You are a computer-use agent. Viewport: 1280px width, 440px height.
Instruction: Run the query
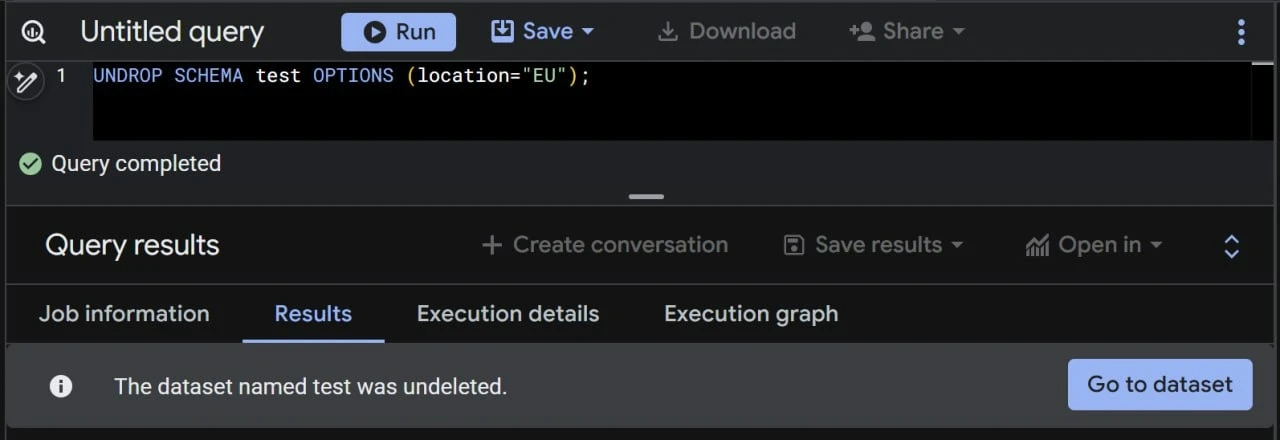pyautogui.click(x=398, y=32)
